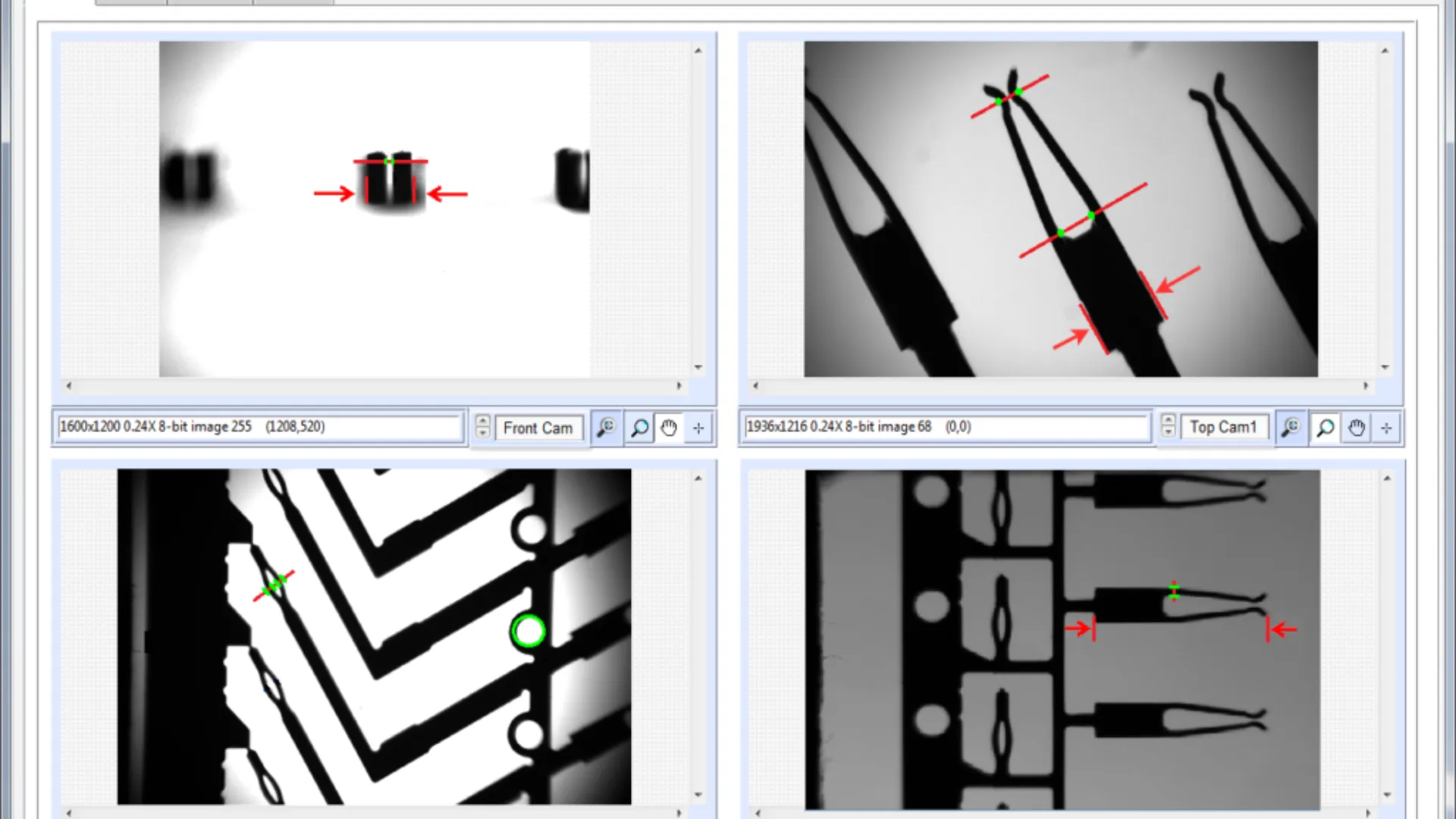Select the magnifier zoom tool for Top Cam1
1456x819 pixels.
click(1325, 428)
